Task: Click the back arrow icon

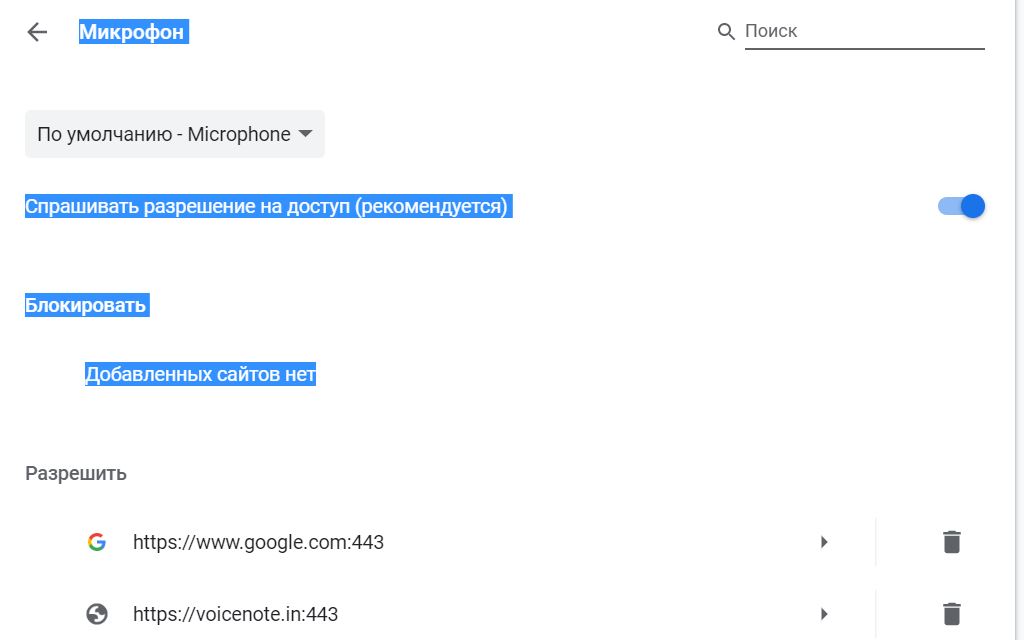Action: [37, 32]
